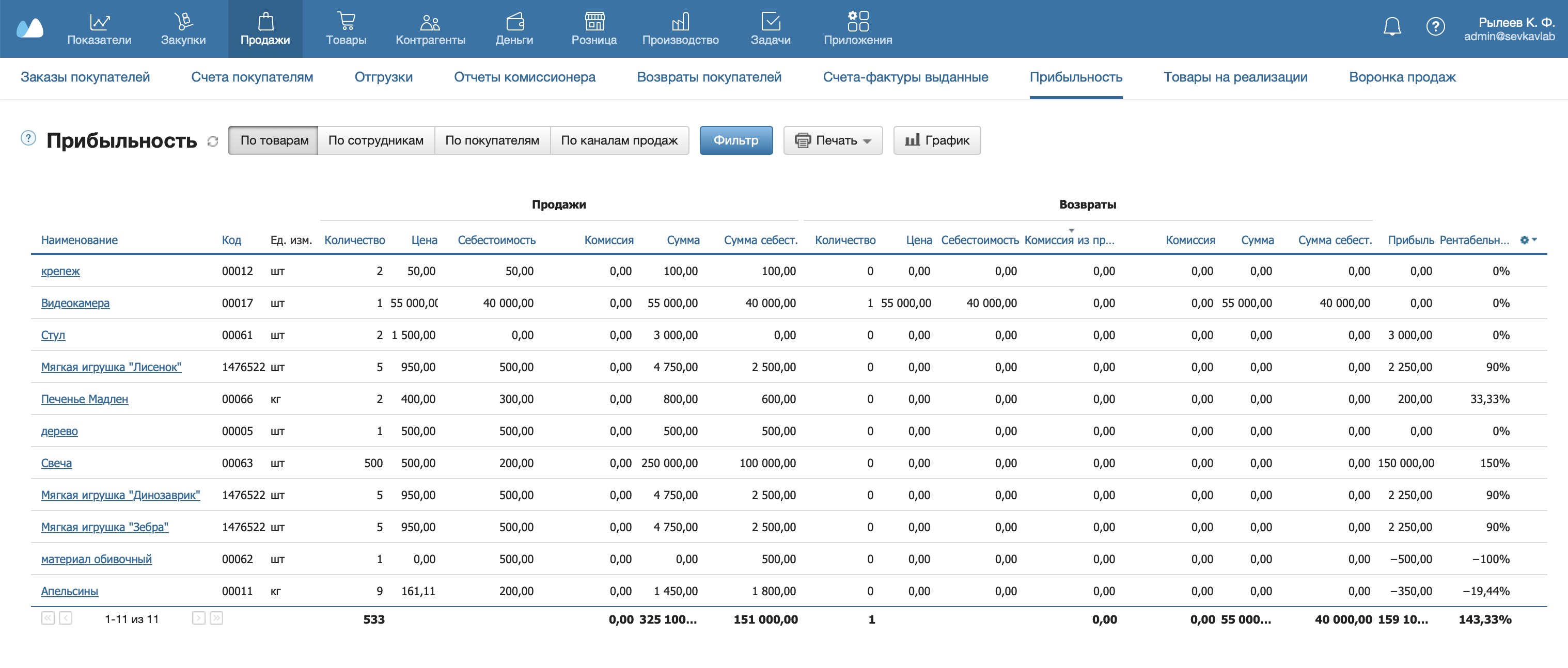Open notifications bell

click(x=1391, y=26)
